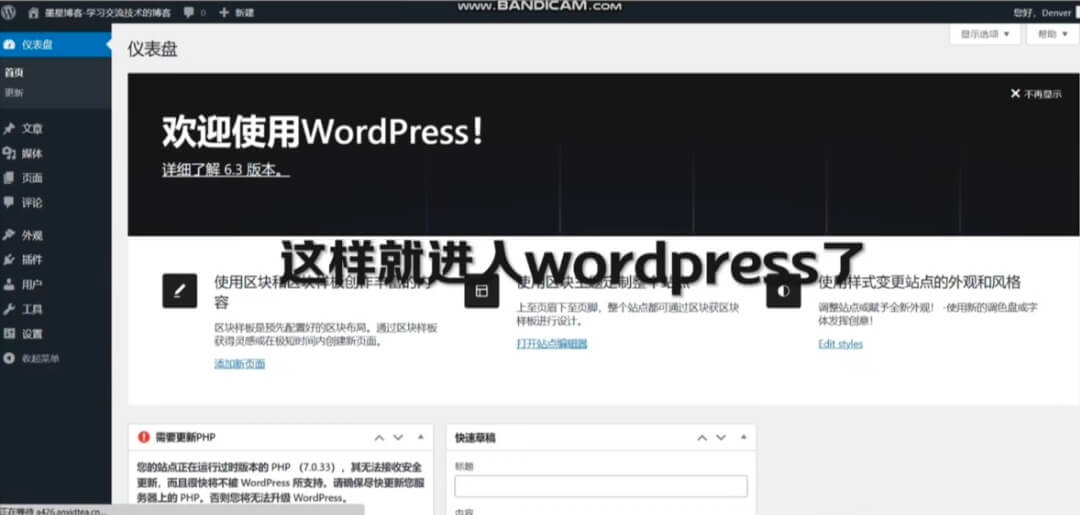Move 需要更新PHP widget down

point(398,438)
